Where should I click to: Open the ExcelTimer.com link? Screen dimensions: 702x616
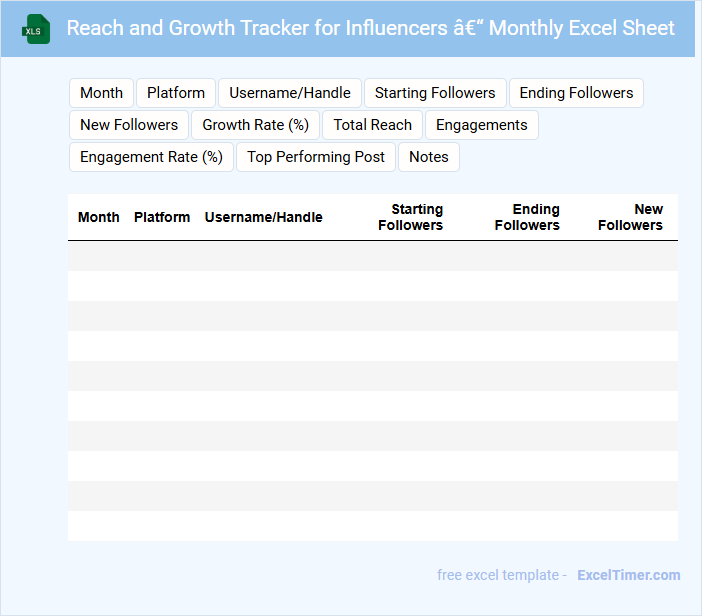click(629, 575)
